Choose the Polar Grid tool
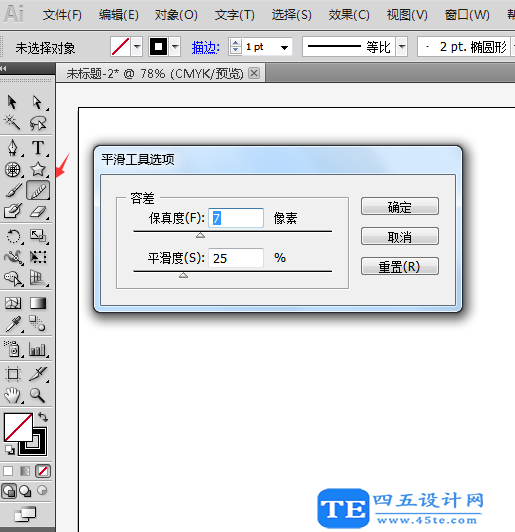 [x=13, y=169]
